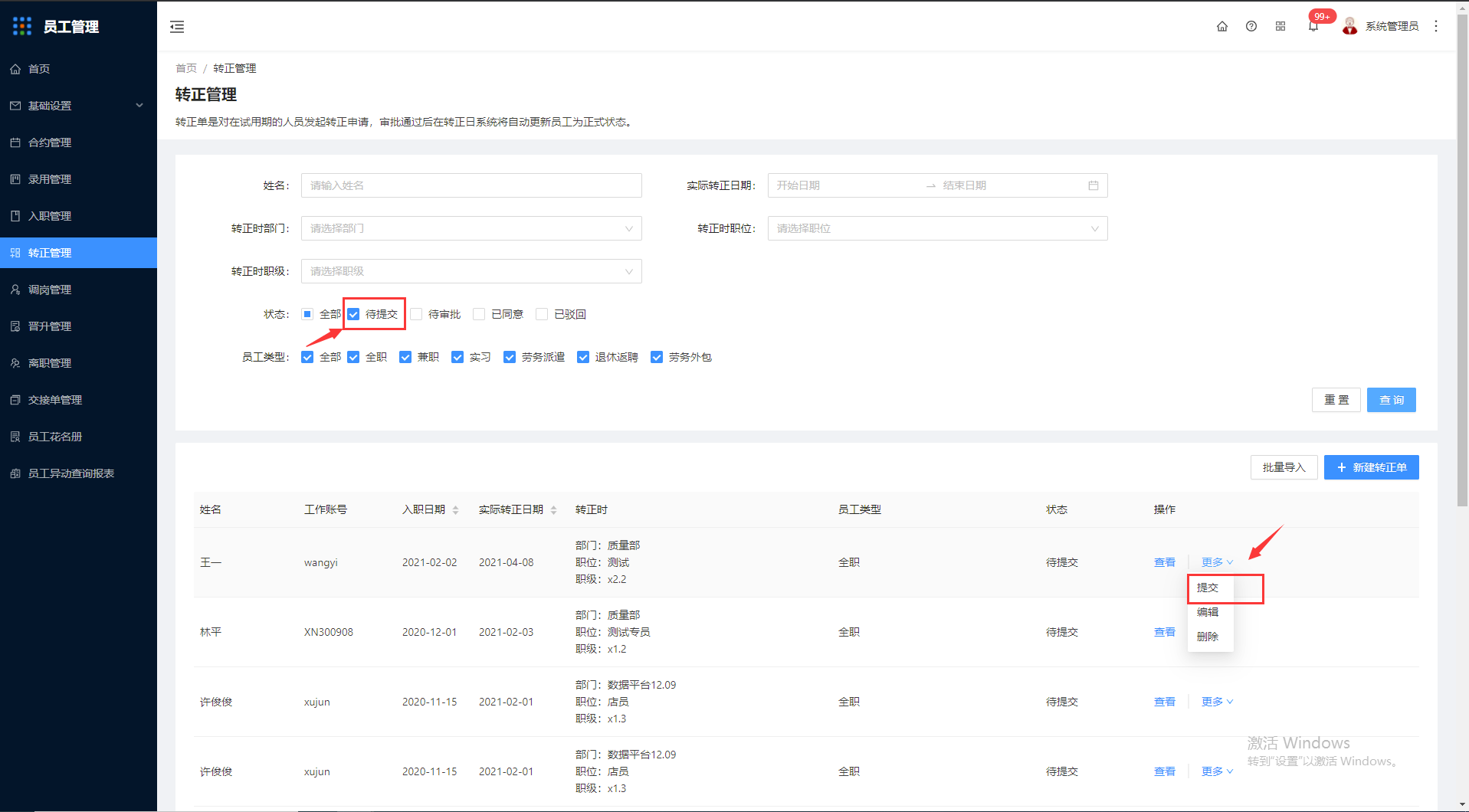Uncheck the 兼职 employee type checkbox
The image size is (1469, 812).
point(405,357)
